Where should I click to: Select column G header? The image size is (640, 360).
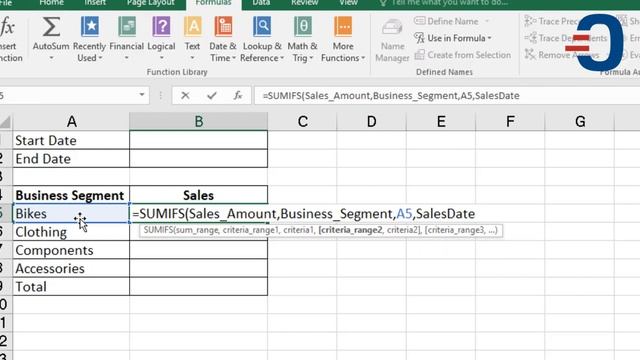click(580, 121)
